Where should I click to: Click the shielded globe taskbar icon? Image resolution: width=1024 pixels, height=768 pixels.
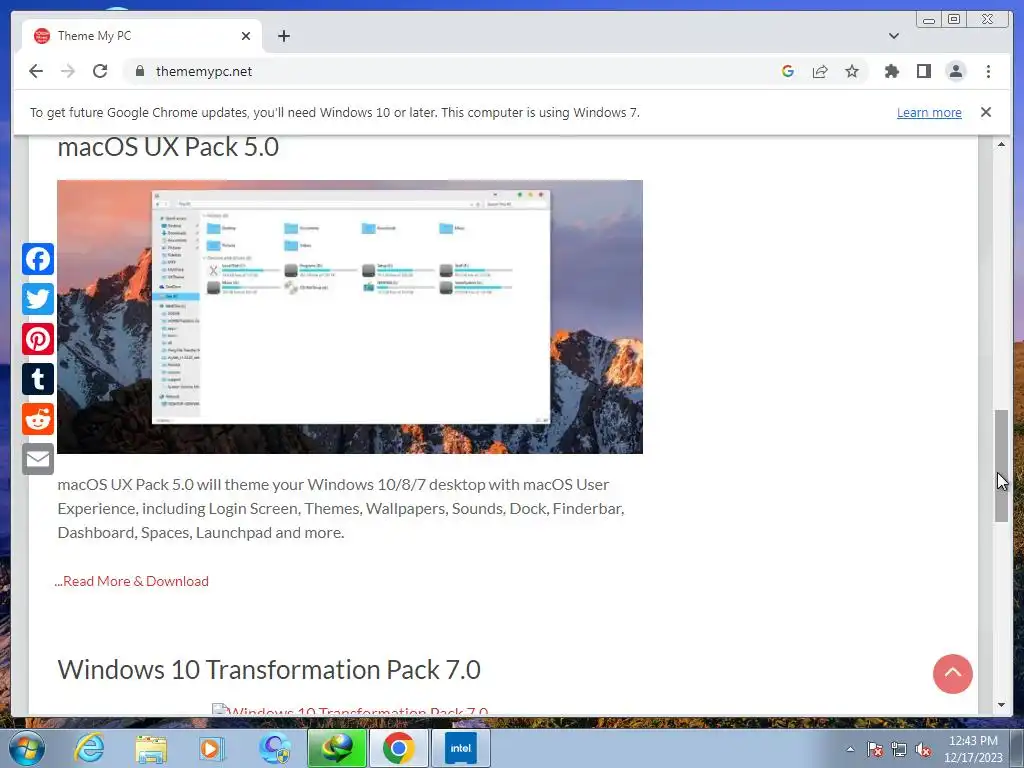pyautogui.click(x=274, y=748)
